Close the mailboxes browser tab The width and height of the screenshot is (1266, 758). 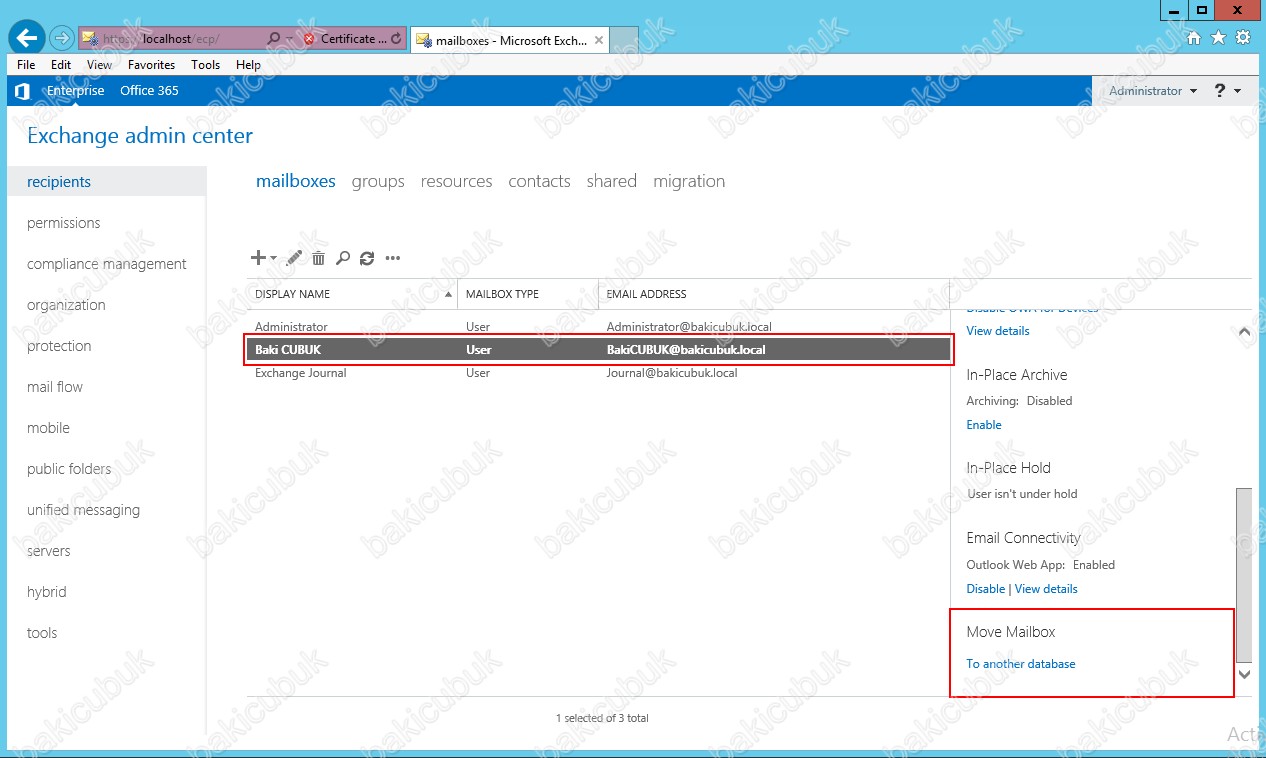[599, 40]
